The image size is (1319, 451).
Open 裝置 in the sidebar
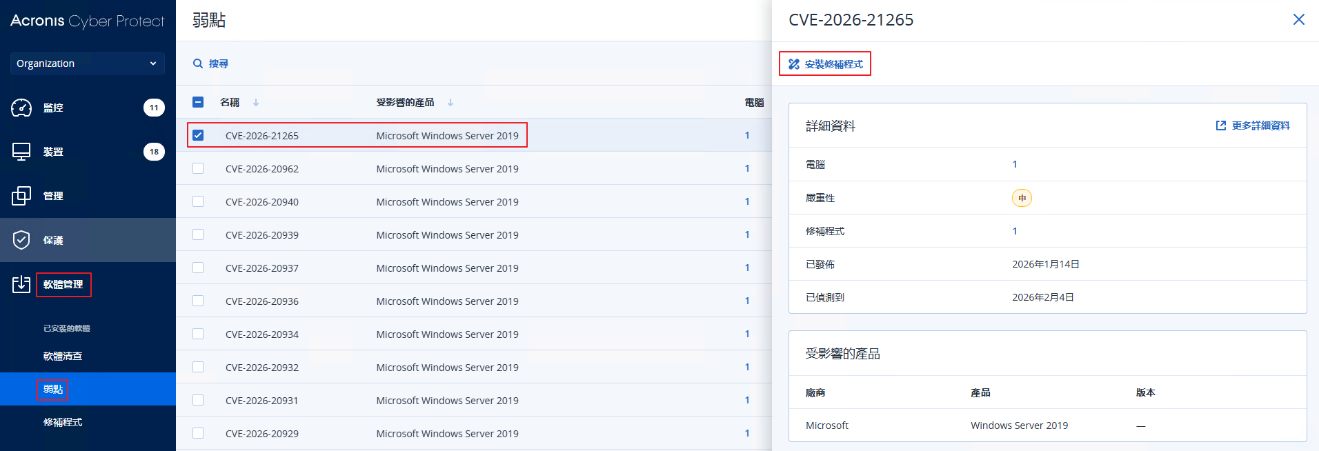[88, 152]
